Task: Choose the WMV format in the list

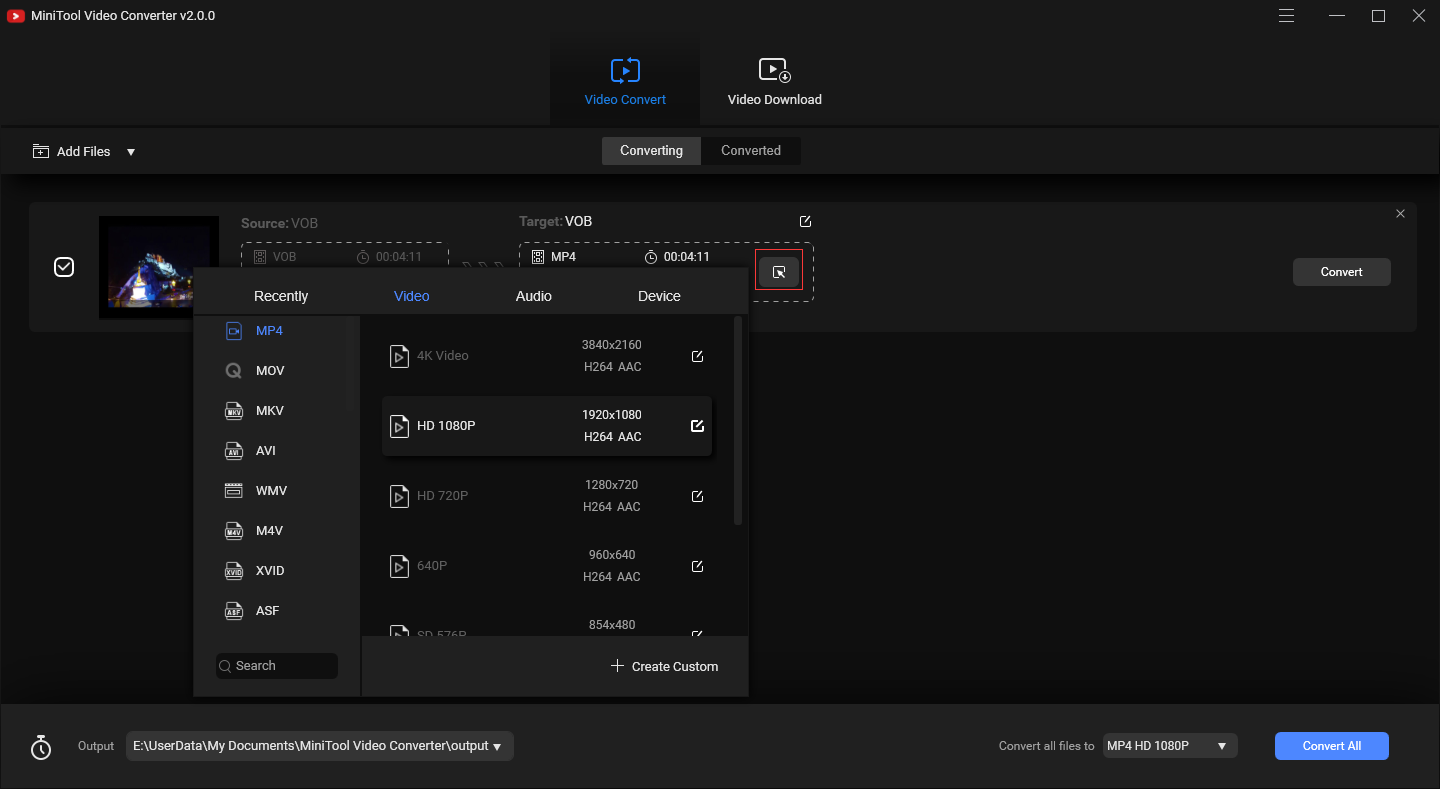Action: click(x=270, y=490)
